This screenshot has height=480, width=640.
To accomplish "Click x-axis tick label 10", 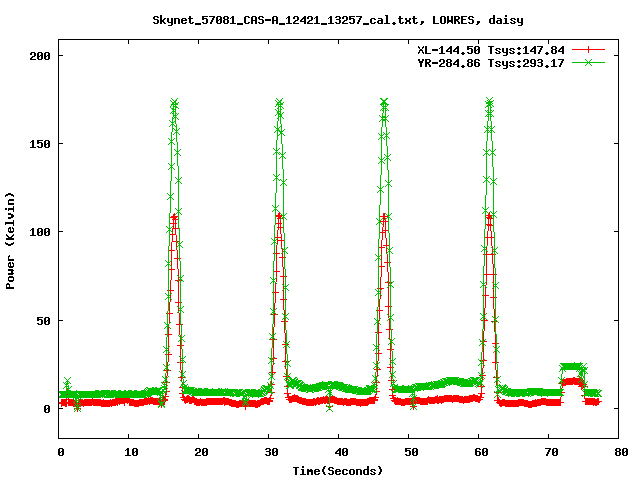I will [131, 452].
